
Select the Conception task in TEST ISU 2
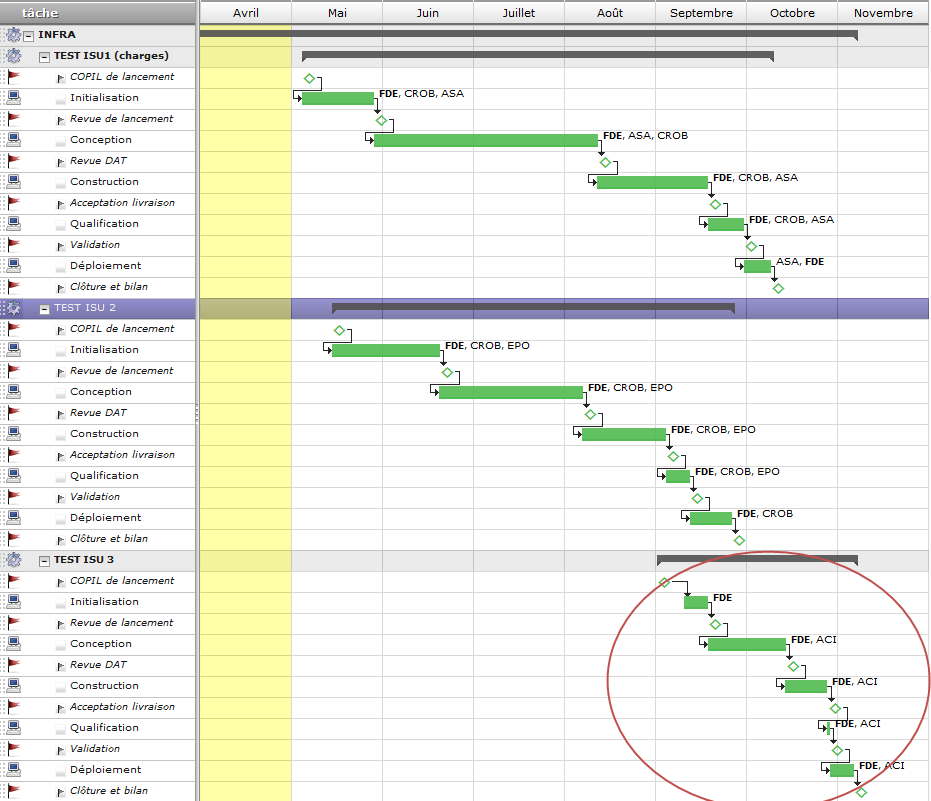click(101, 392)
